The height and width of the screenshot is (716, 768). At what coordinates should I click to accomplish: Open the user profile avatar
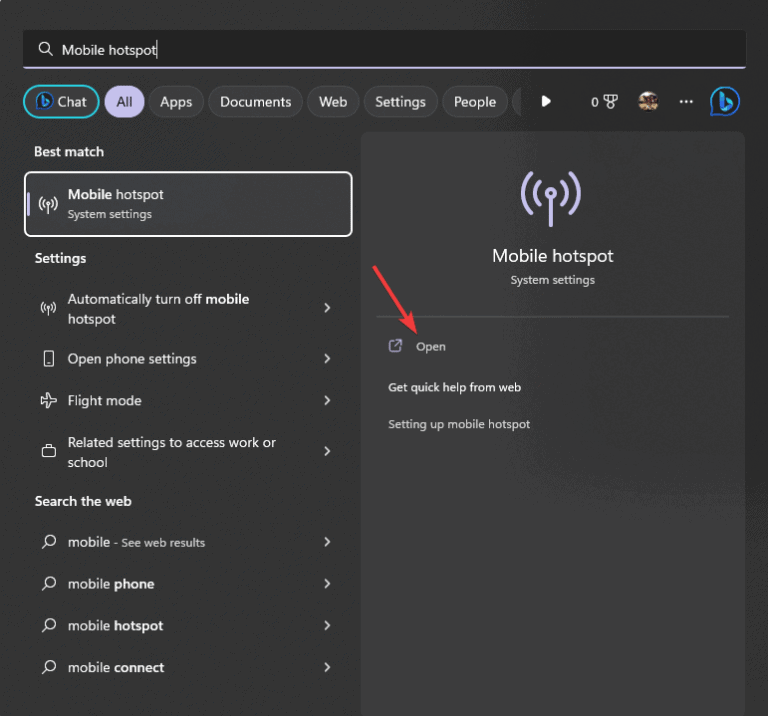pyautogui.click(x=648, y=101)
